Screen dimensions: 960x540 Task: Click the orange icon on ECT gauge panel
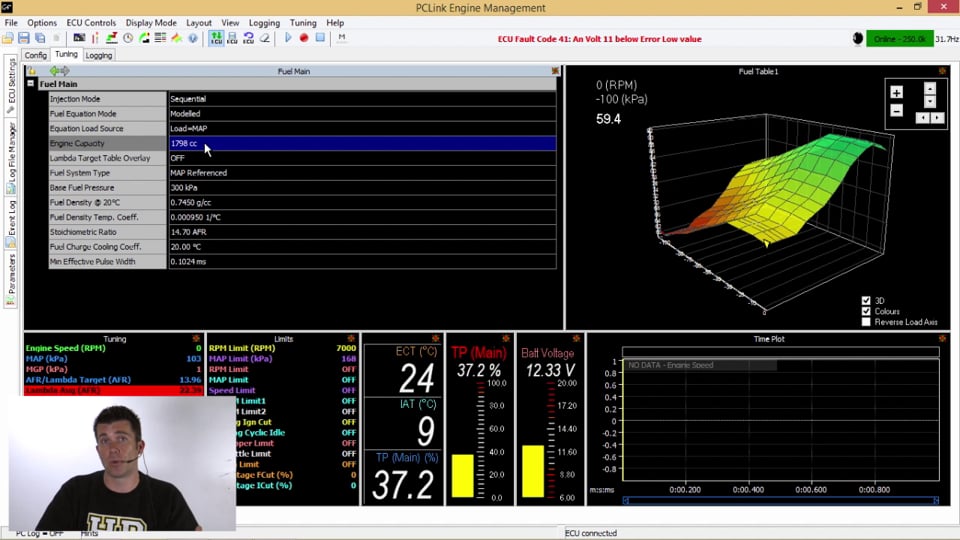click(x=435, y=339)
